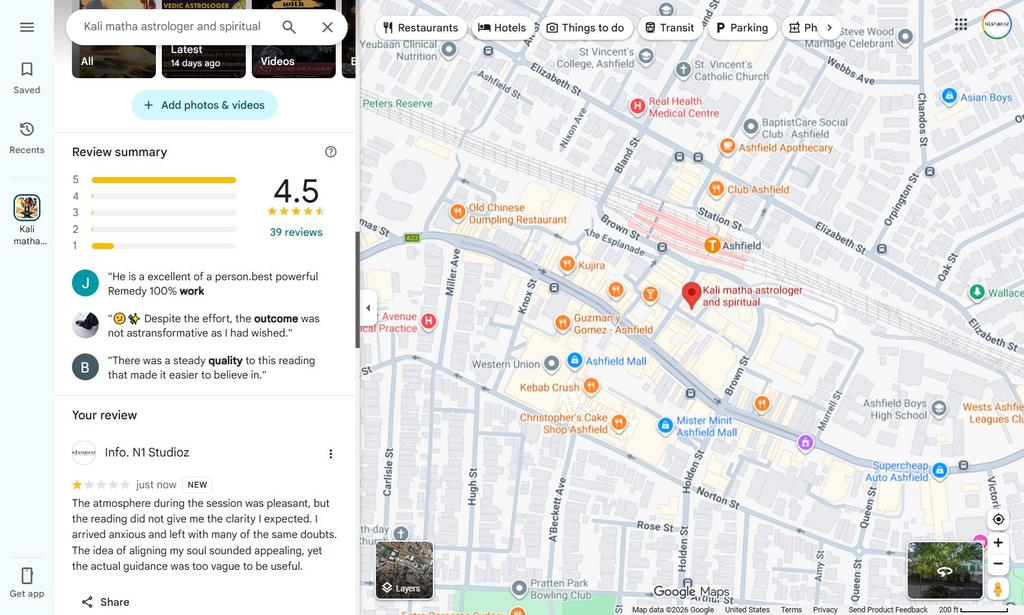This screenshot has width=1024, height=615.
Task: Open review snippet mentioning 'quality'
Action: coord(212,367)
